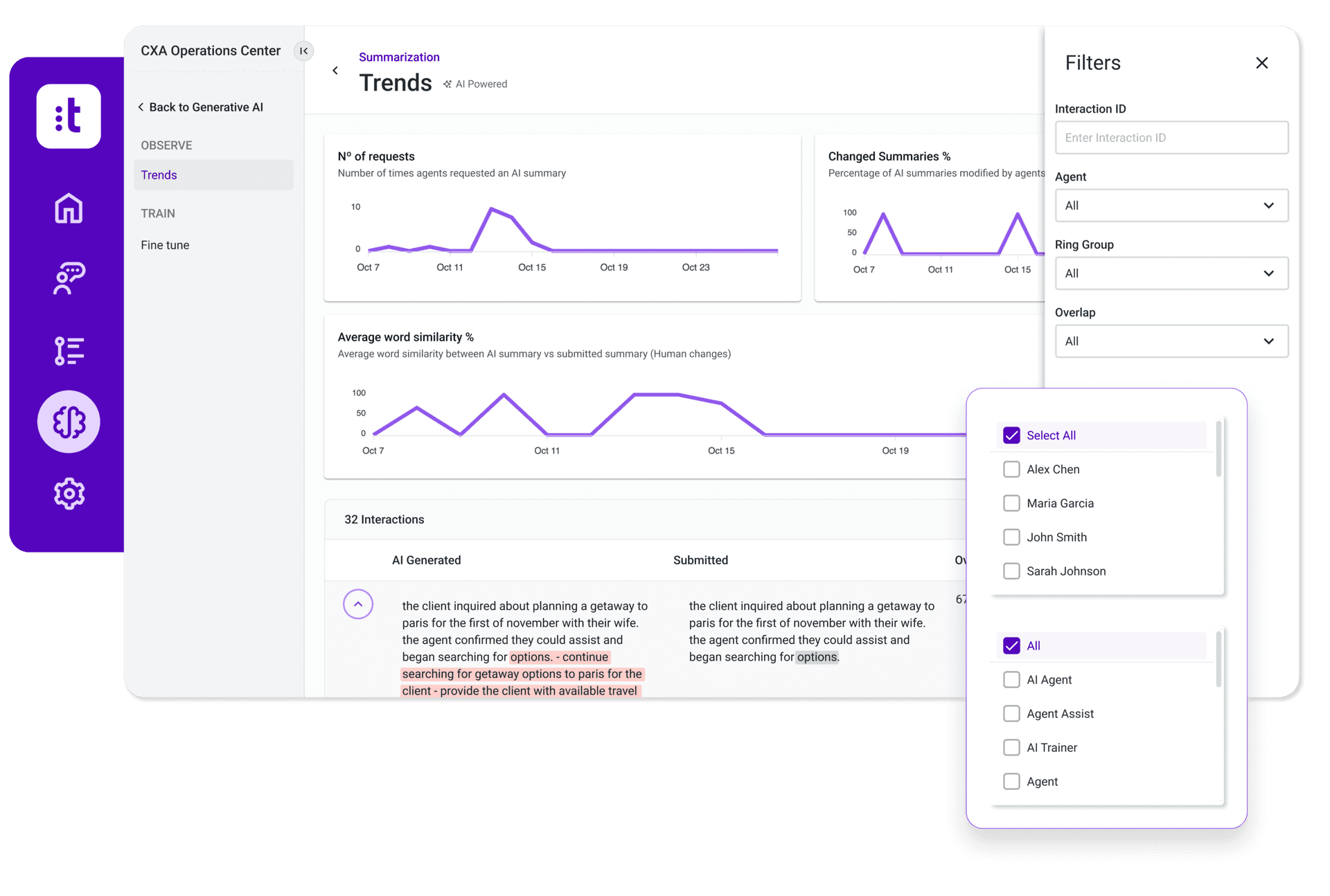The width and height of the screenshot is (1330, 896).
Task: Open the Overlap filter dropdown
Action: click(1171, 341)
